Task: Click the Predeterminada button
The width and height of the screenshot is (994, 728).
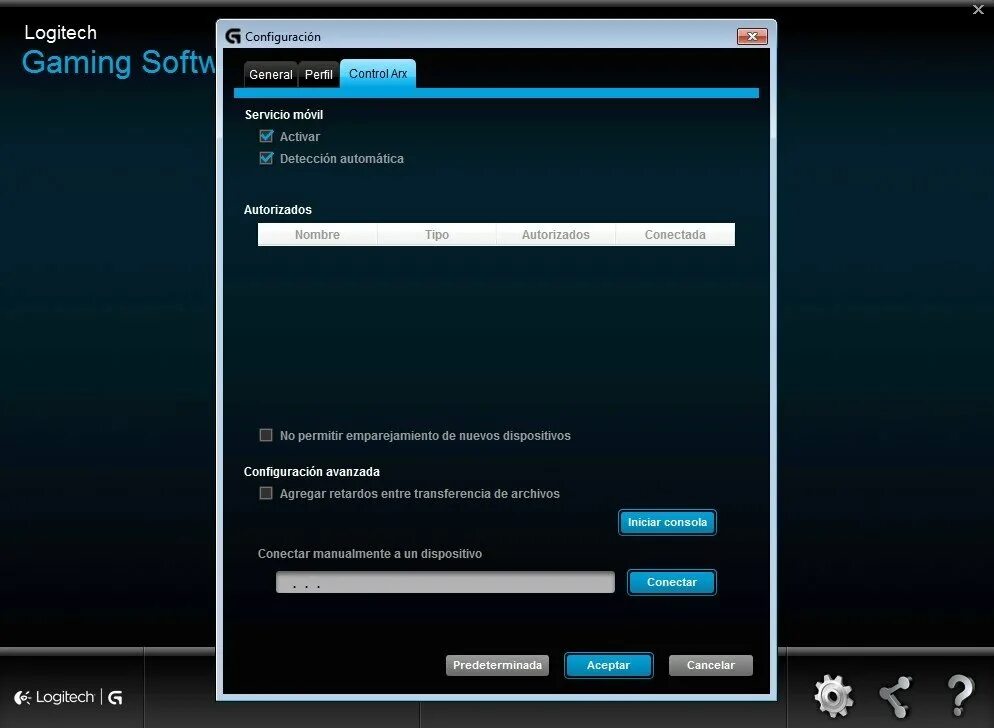Action: click(497, 665)
